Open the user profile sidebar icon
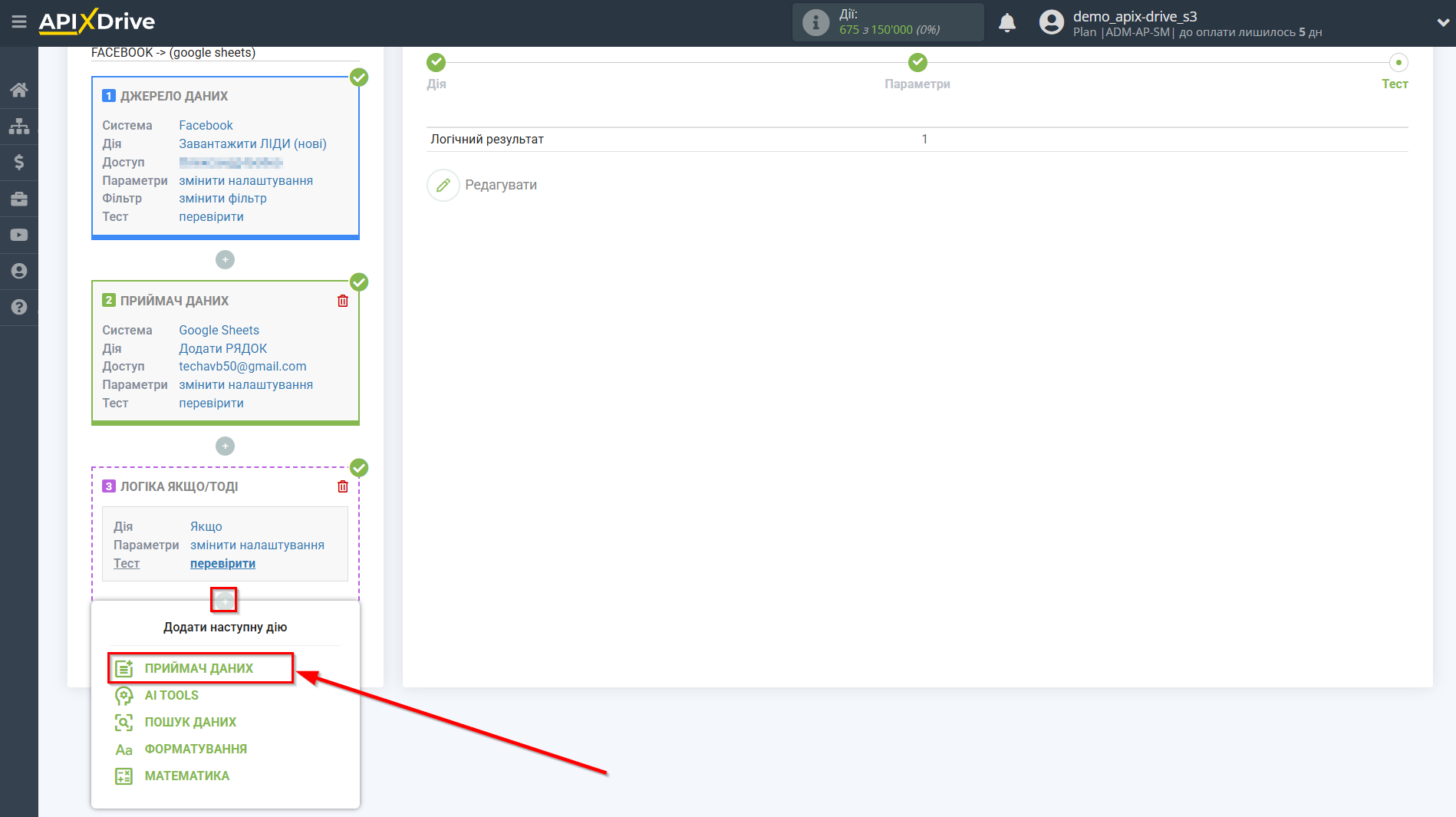The height and width of the screenshot is (817, 1456). (19, 271)
